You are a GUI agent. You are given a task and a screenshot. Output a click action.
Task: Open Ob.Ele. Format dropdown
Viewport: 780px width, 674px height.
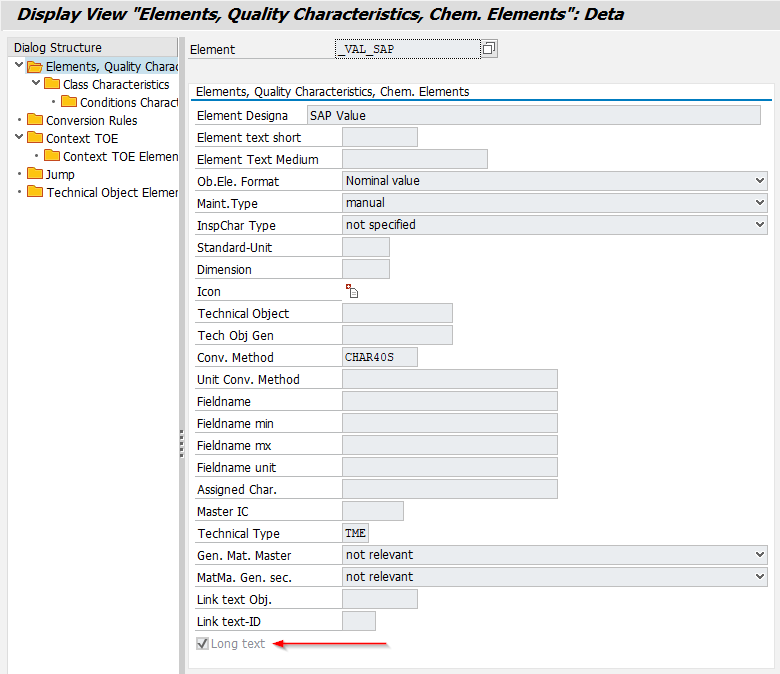761,181
